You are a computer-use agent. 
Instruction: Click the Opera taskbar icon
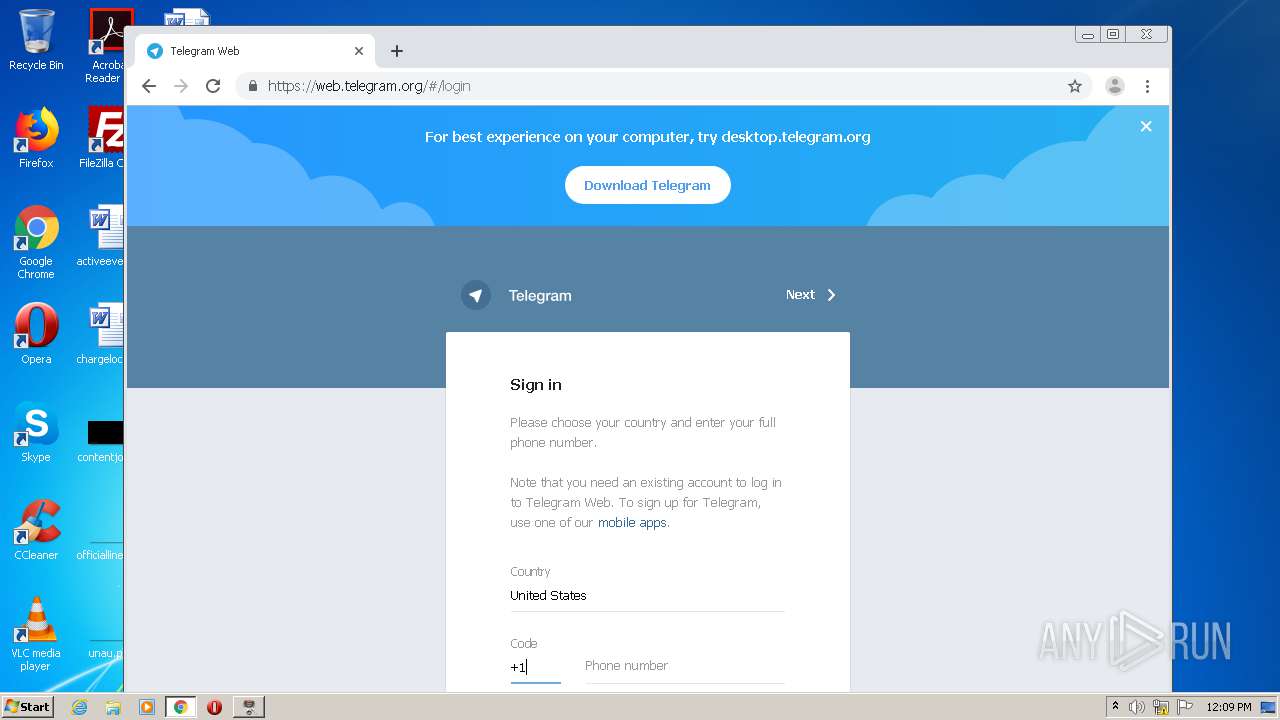(x=214, y=707)
